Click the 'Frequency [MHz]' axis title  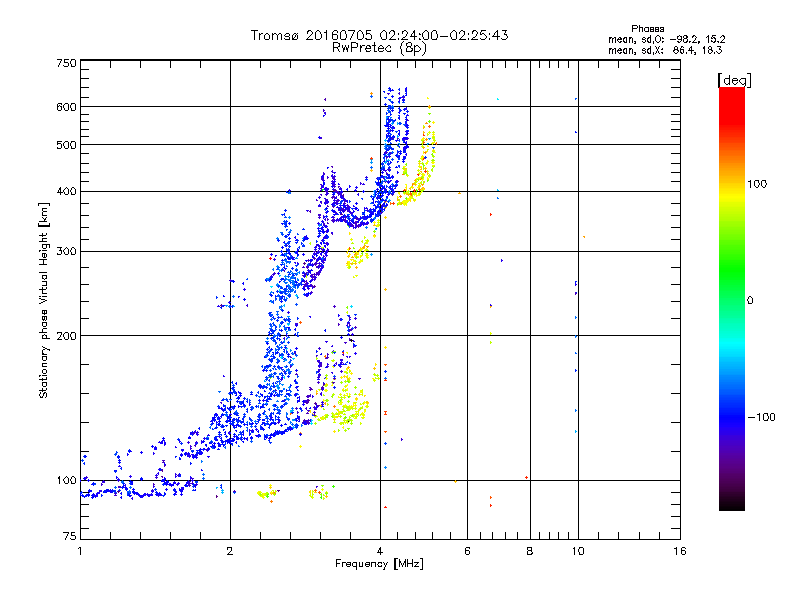click(379, 564)
